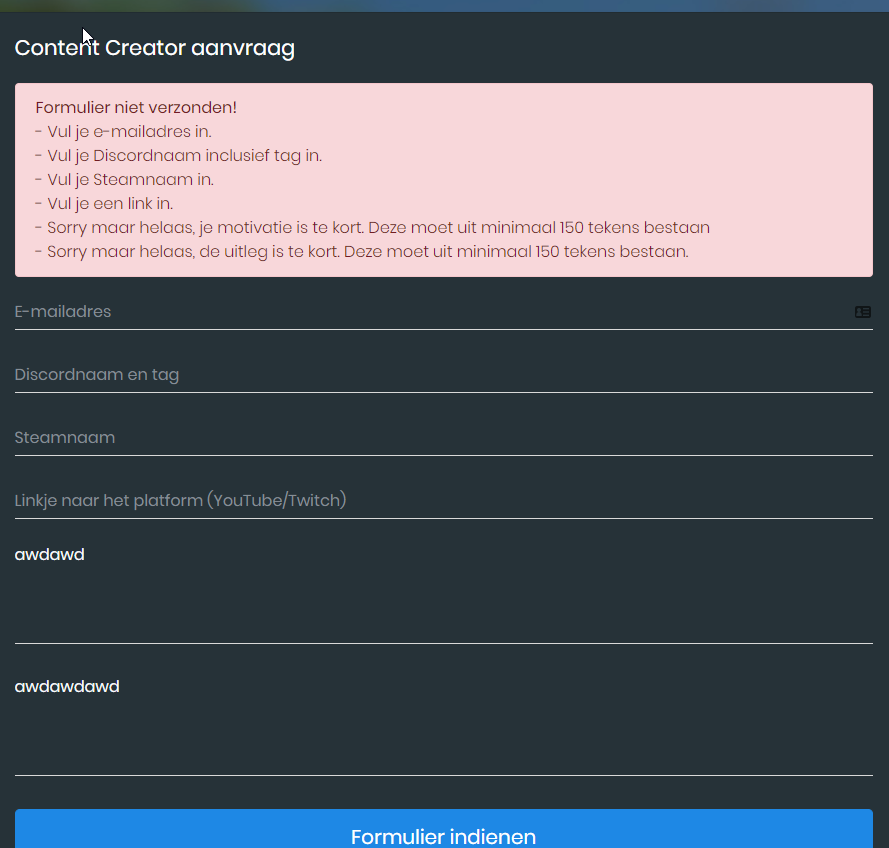Click the "motivatie is te kort" error message
The width and height of the screenshot is (889, 848).
click(372, 227)
